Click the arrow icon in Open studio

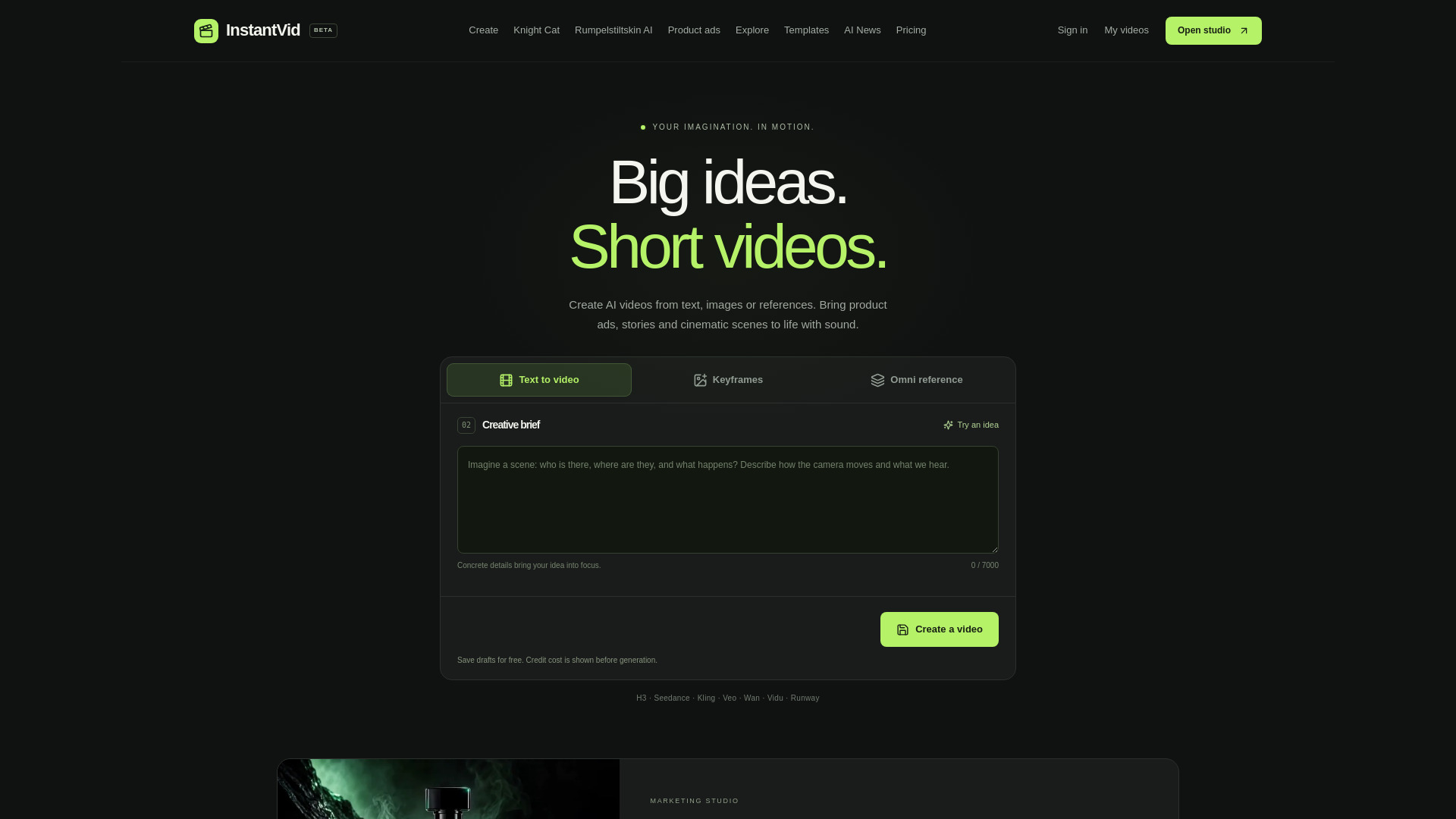[x=1244, y=31]
